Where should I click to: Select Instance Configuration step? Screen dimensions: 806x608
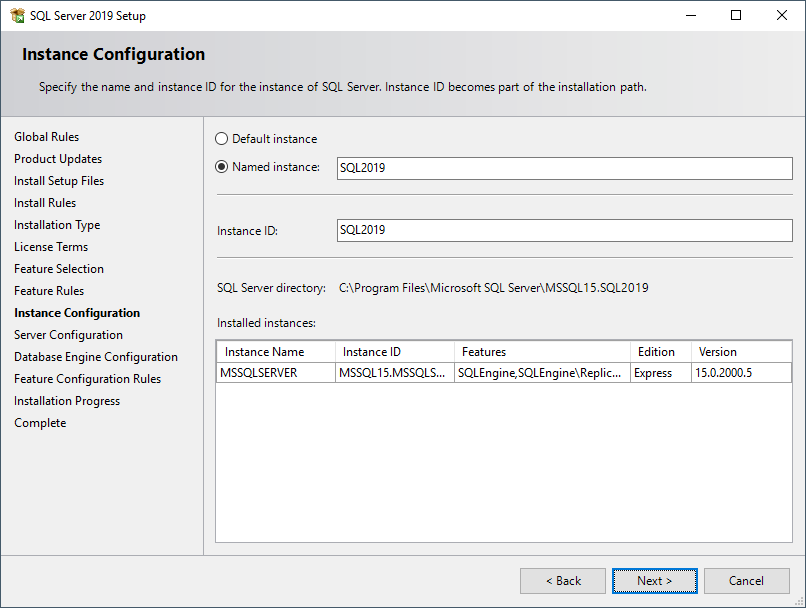click(77, 313)
